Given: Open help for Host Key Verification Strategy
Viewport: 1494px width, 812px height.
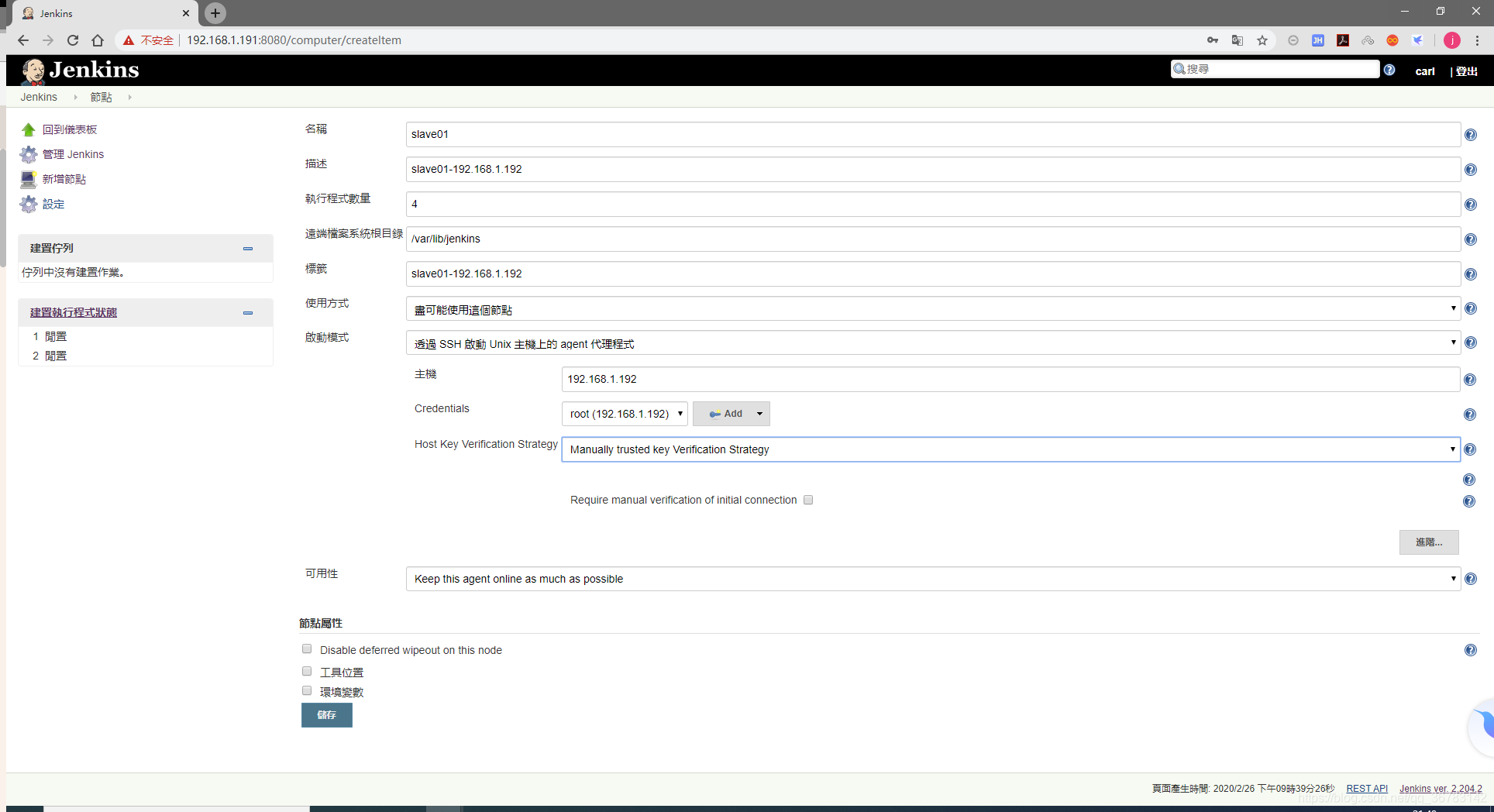Looking at the screenshot, I should pyautogui.click(x=1470, y=449).
